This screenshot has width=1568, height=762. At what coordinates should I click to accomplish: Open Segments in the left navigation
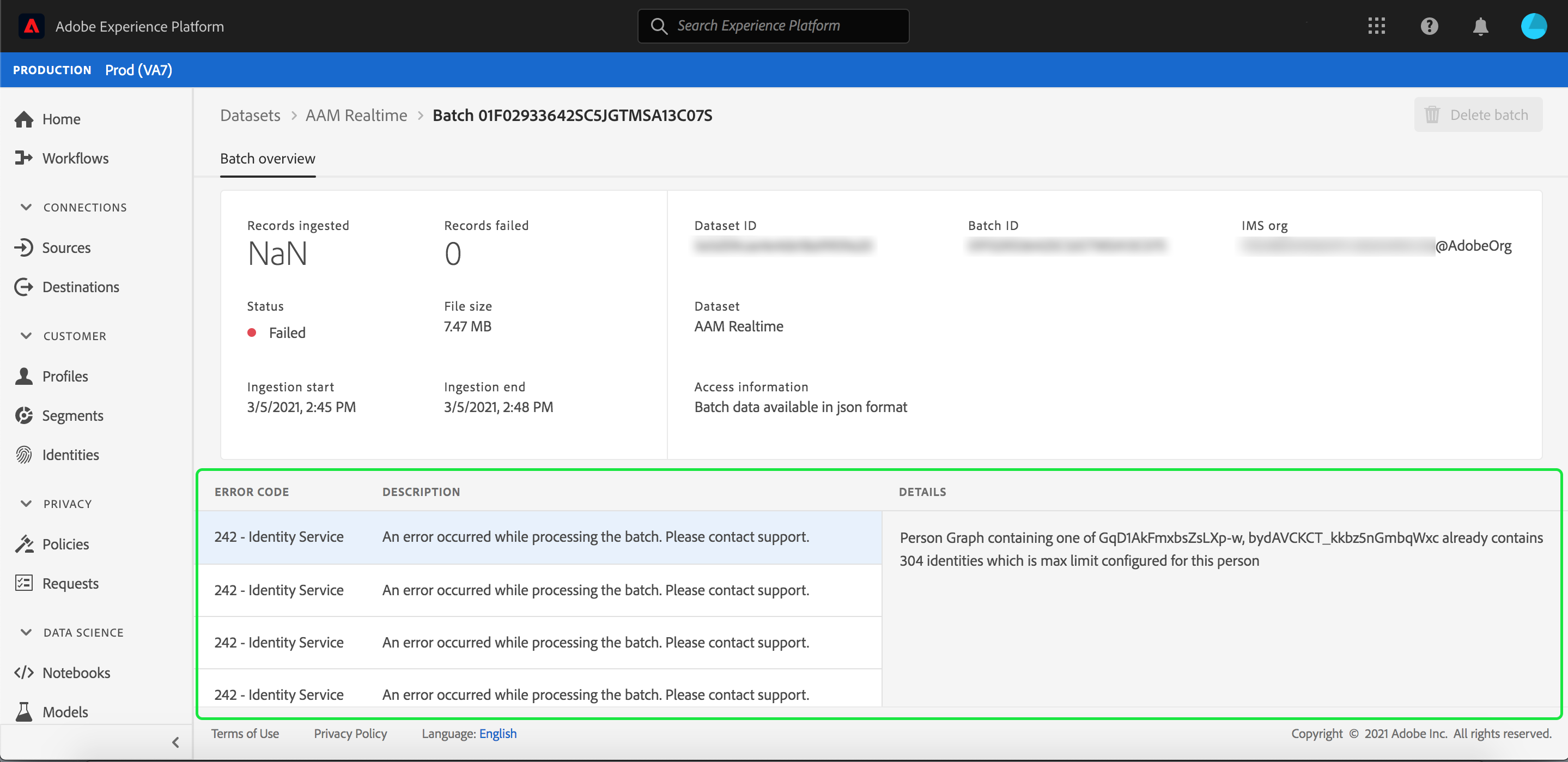72,415
